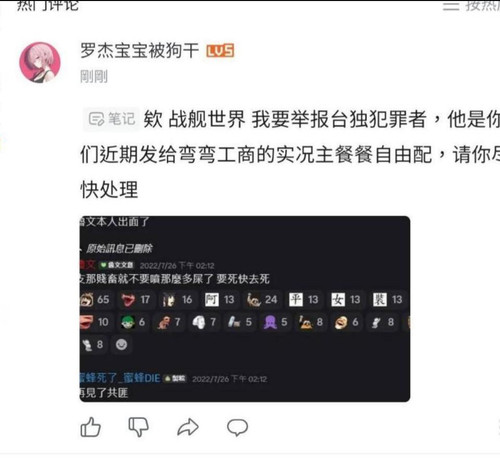The width and height of the screenshot is (500, 465).
Task: Click the green hat 6 reaction
Action: coord(133,322)
